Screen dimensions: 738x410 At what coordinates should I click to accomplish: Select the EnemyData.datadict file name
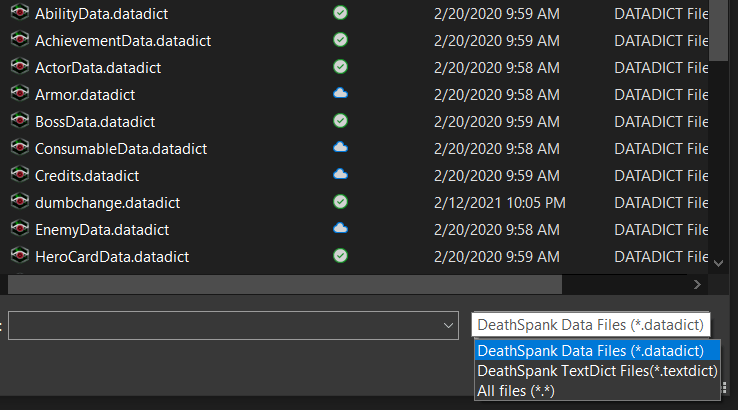click(102, 229)
